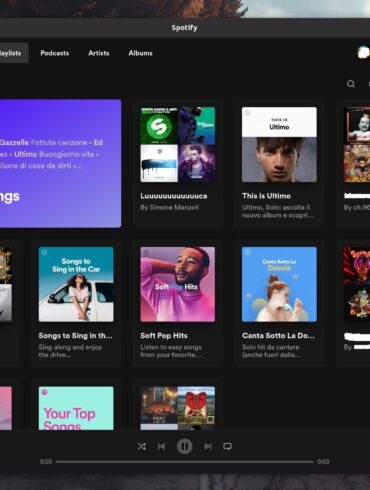Toggle shuffle playback
This screenshot has height=490, width=370.
coord(142,446)
